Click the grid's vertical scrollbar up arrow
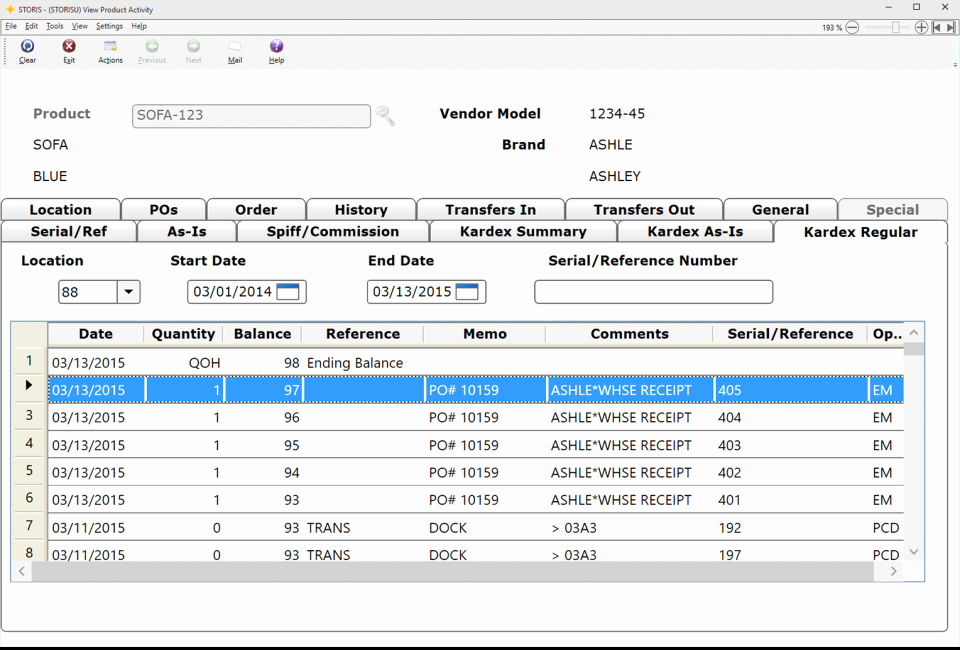This screenshot has height=650, width=960. pyautogui.click(x=913, y=332)
